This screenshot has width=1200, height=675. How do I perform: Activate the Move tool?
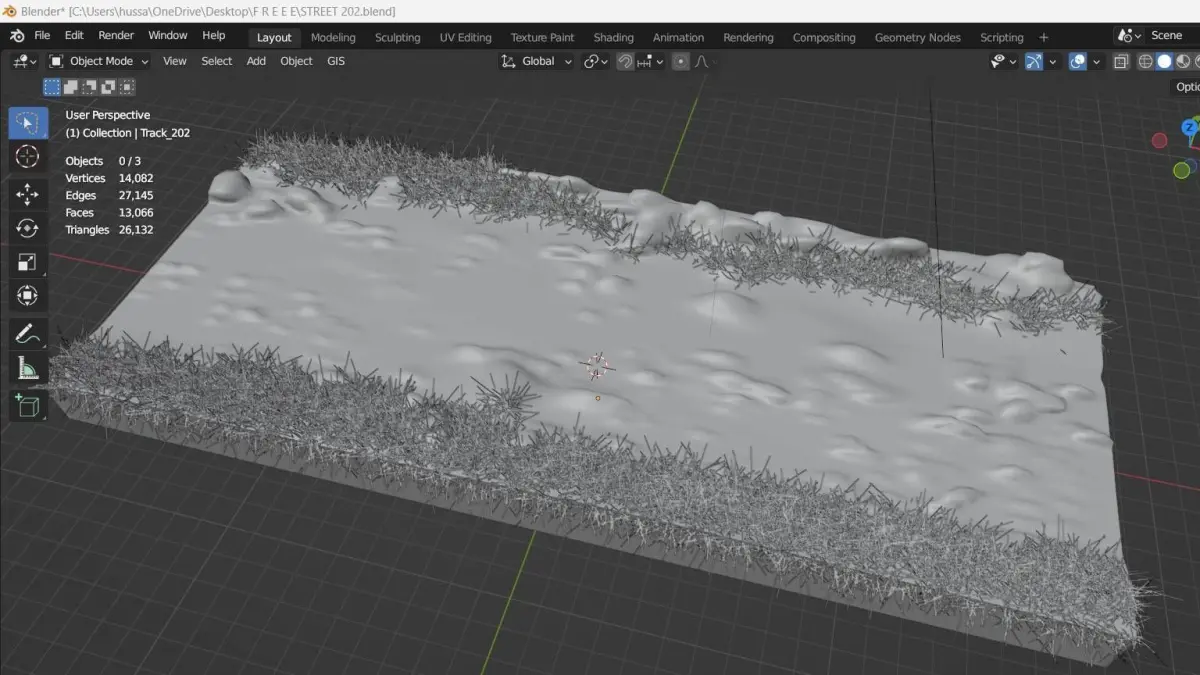point(28,194)
